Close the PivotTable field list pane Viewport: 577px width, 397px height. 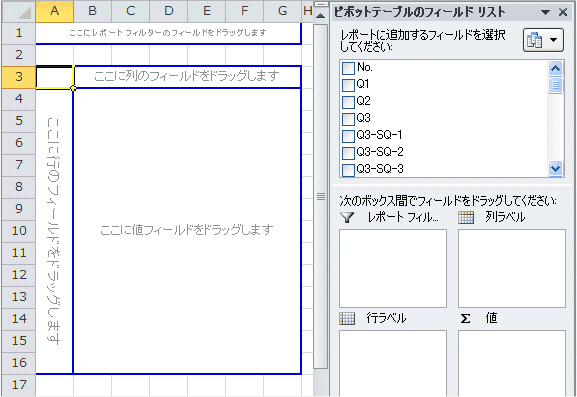tap(563, 13)
